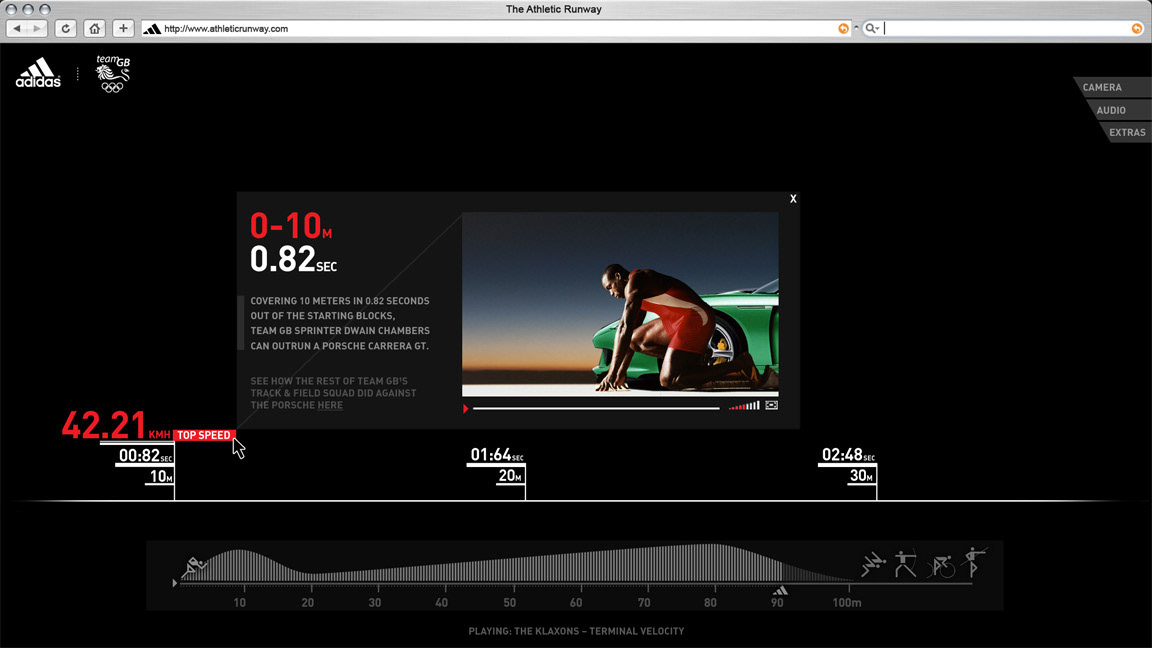Screen dimensions: 1152x648
Task: Open the search magnifier dropdown
Action: coord(872,29)
